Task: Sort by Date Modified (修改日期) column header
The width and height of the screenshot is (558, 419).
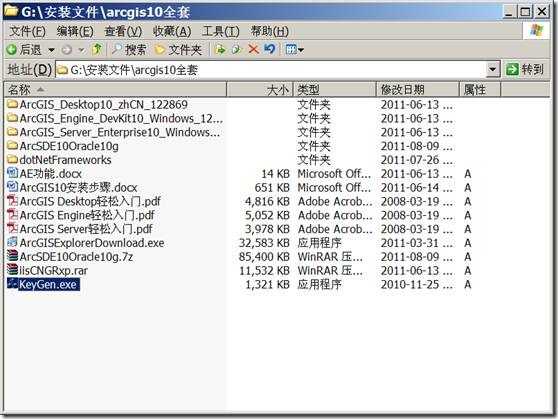Action: [x=417, y=89]
